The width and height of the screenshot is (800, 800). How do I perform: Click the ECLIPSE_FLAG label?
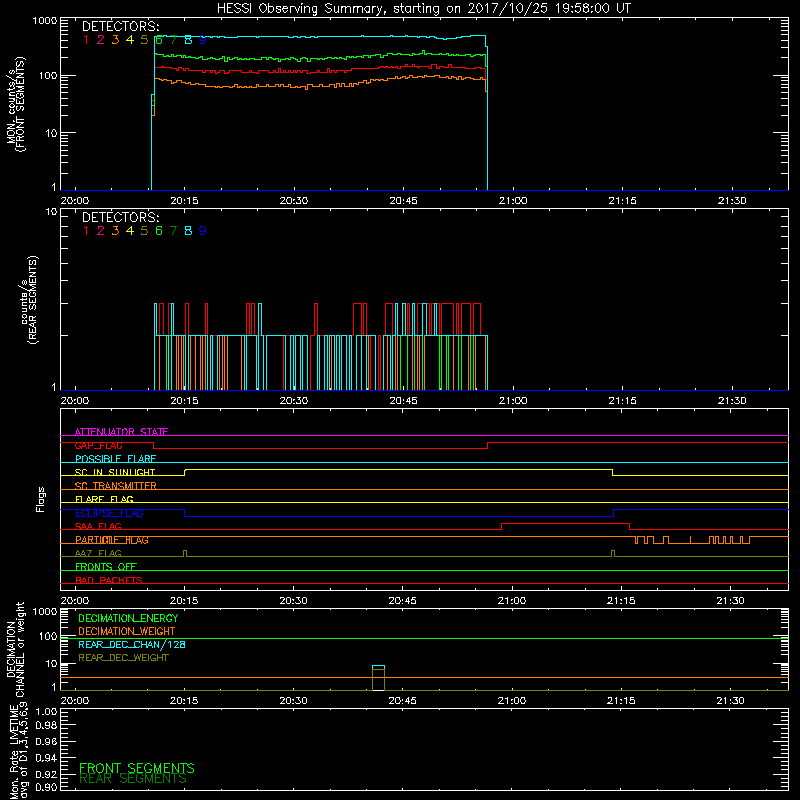tap(109, 513)
